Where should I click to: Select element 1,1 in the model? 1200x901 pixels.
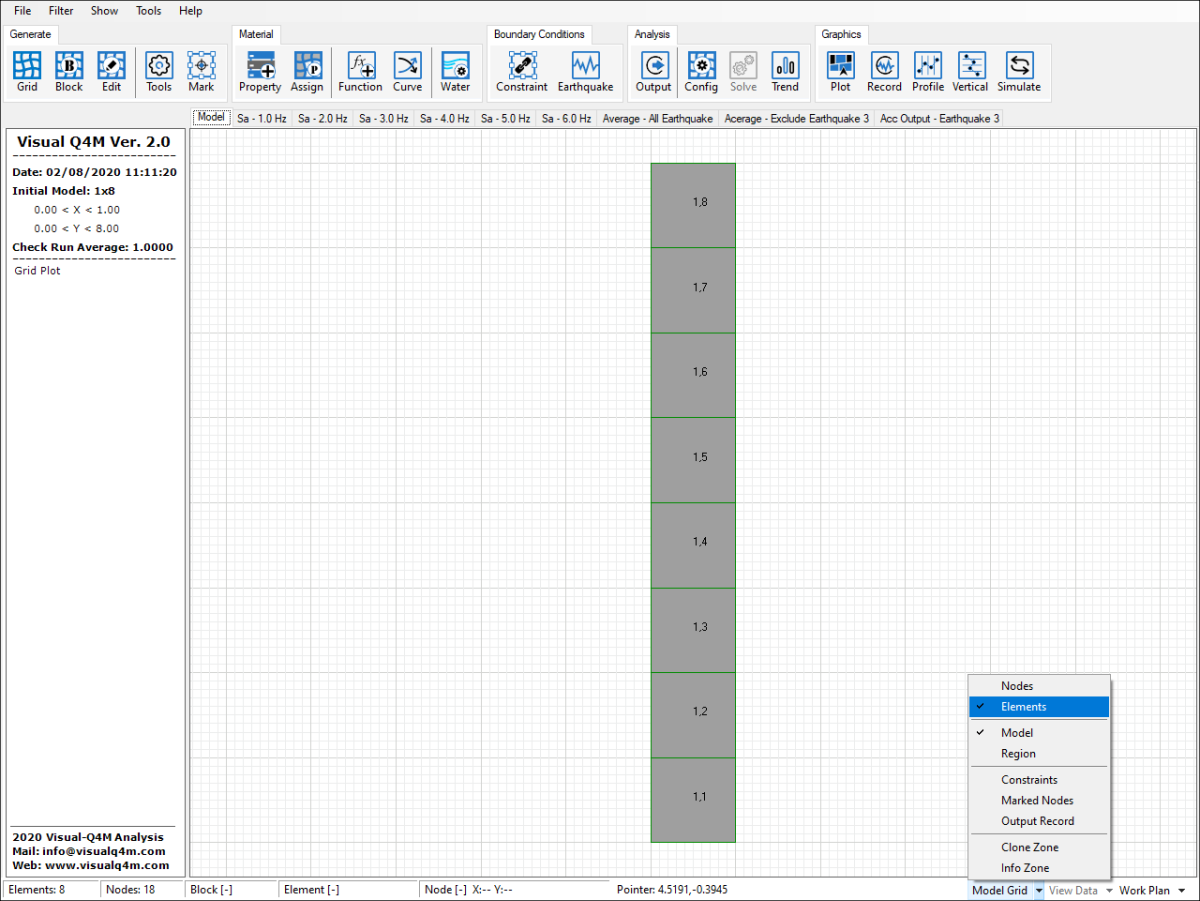[693, 800]
